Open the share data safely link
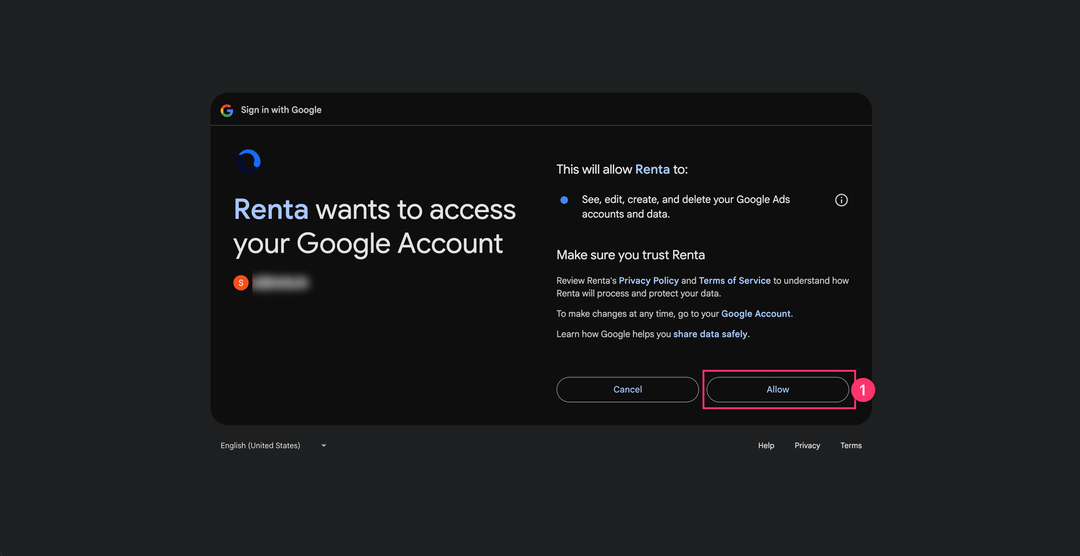This screenshot has height=556, width=1080. pyautogui.click(x=710, y=334)
